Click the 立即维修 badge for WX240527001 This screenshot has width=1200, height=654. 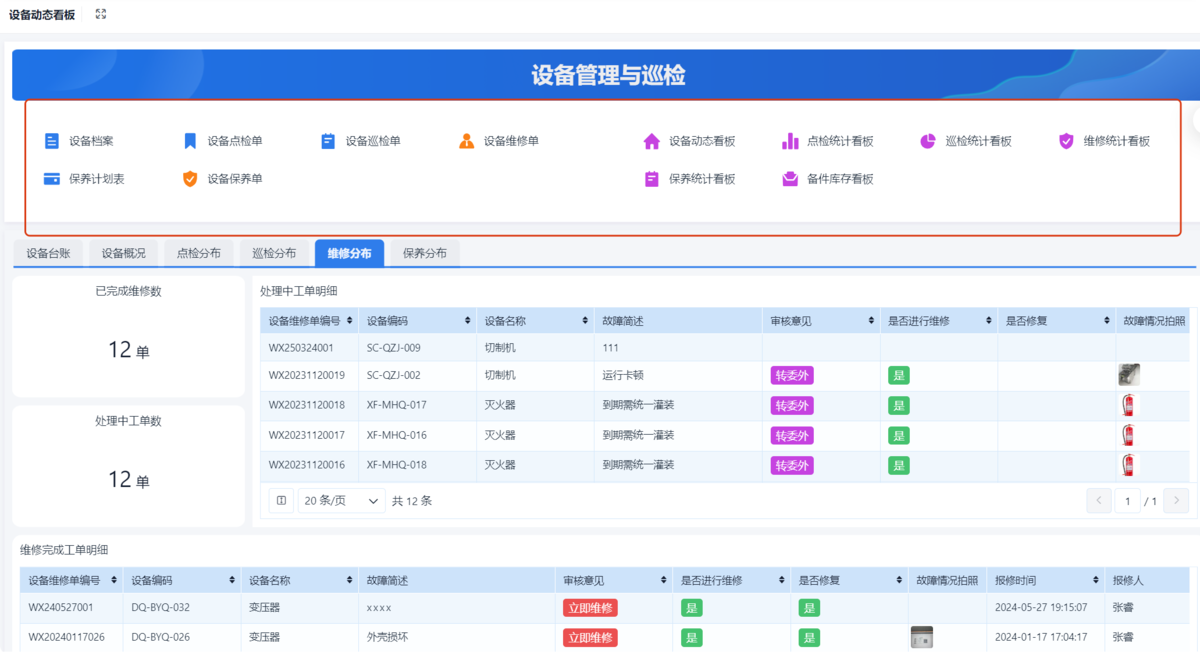pyautogui.click(x=590, y=607)
